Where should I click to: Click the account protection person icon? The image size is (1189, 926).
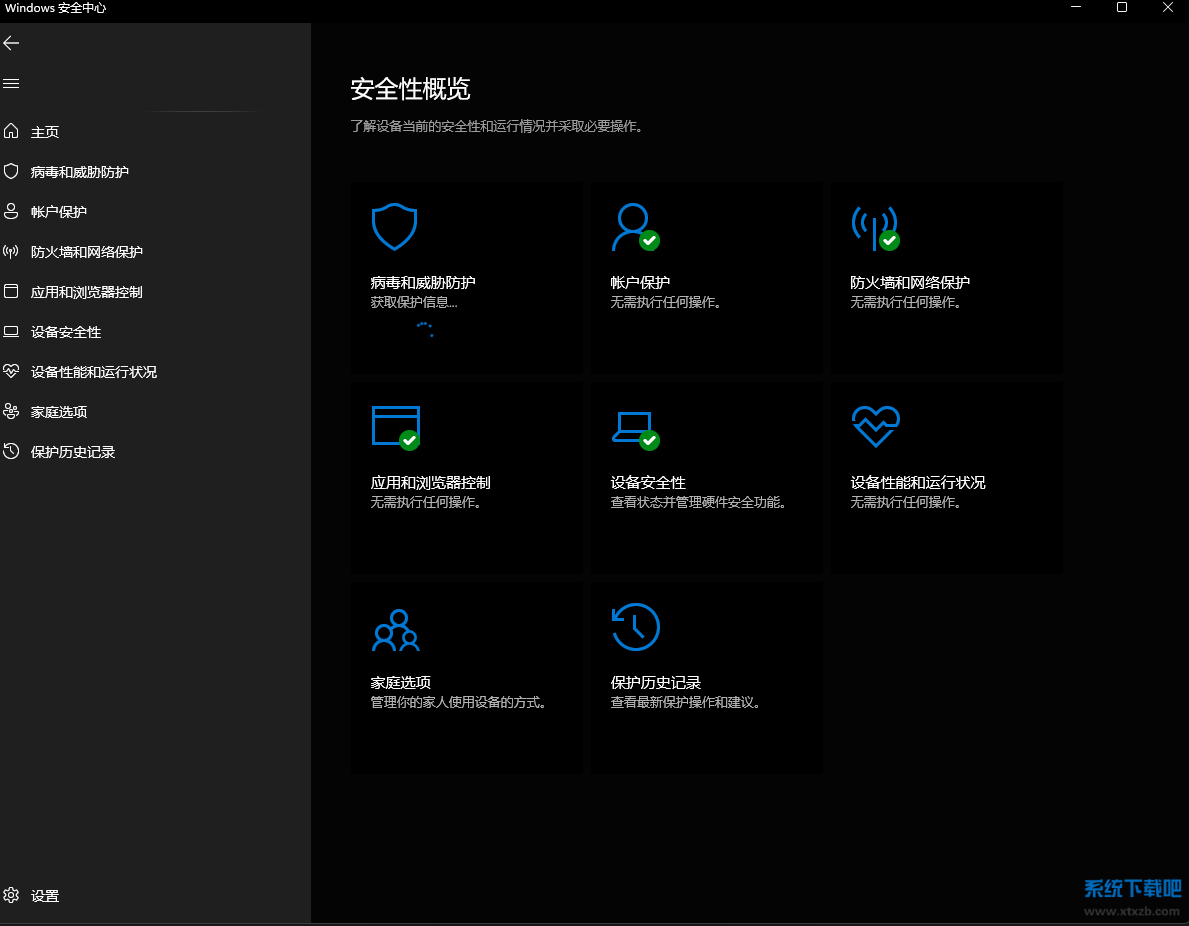coord(634,226)
